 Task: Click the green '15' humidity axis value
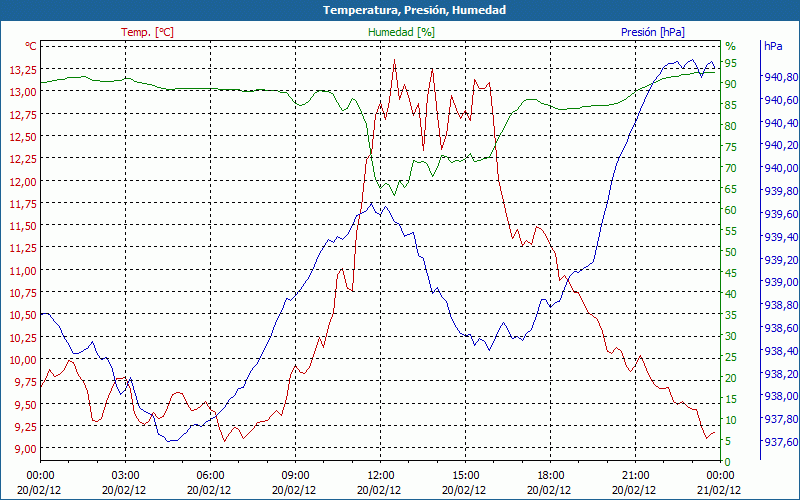[x=731, y=399]
